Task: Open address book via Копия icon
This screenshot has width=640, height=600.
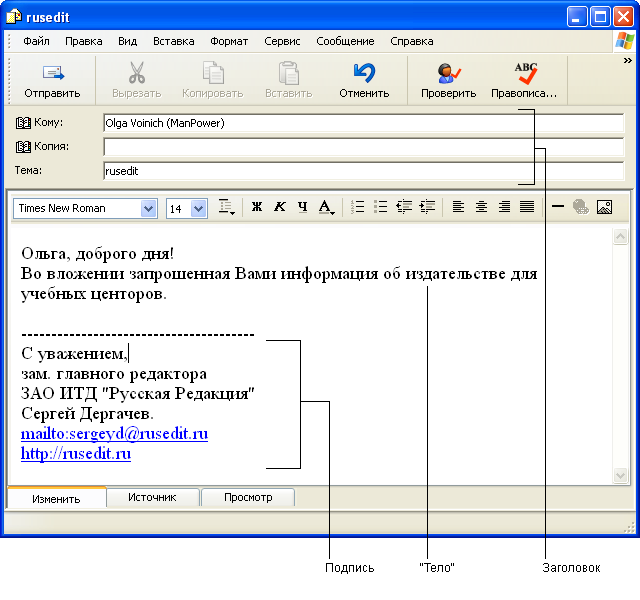Action: click(x=23, y=147)
